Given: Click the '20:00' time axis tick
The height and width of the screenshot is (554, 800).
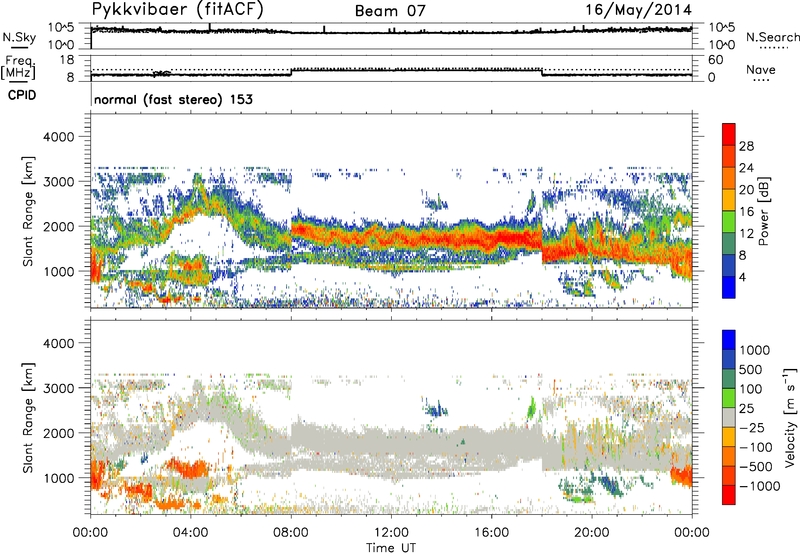Looking at the screenshot, I should 591,533.
